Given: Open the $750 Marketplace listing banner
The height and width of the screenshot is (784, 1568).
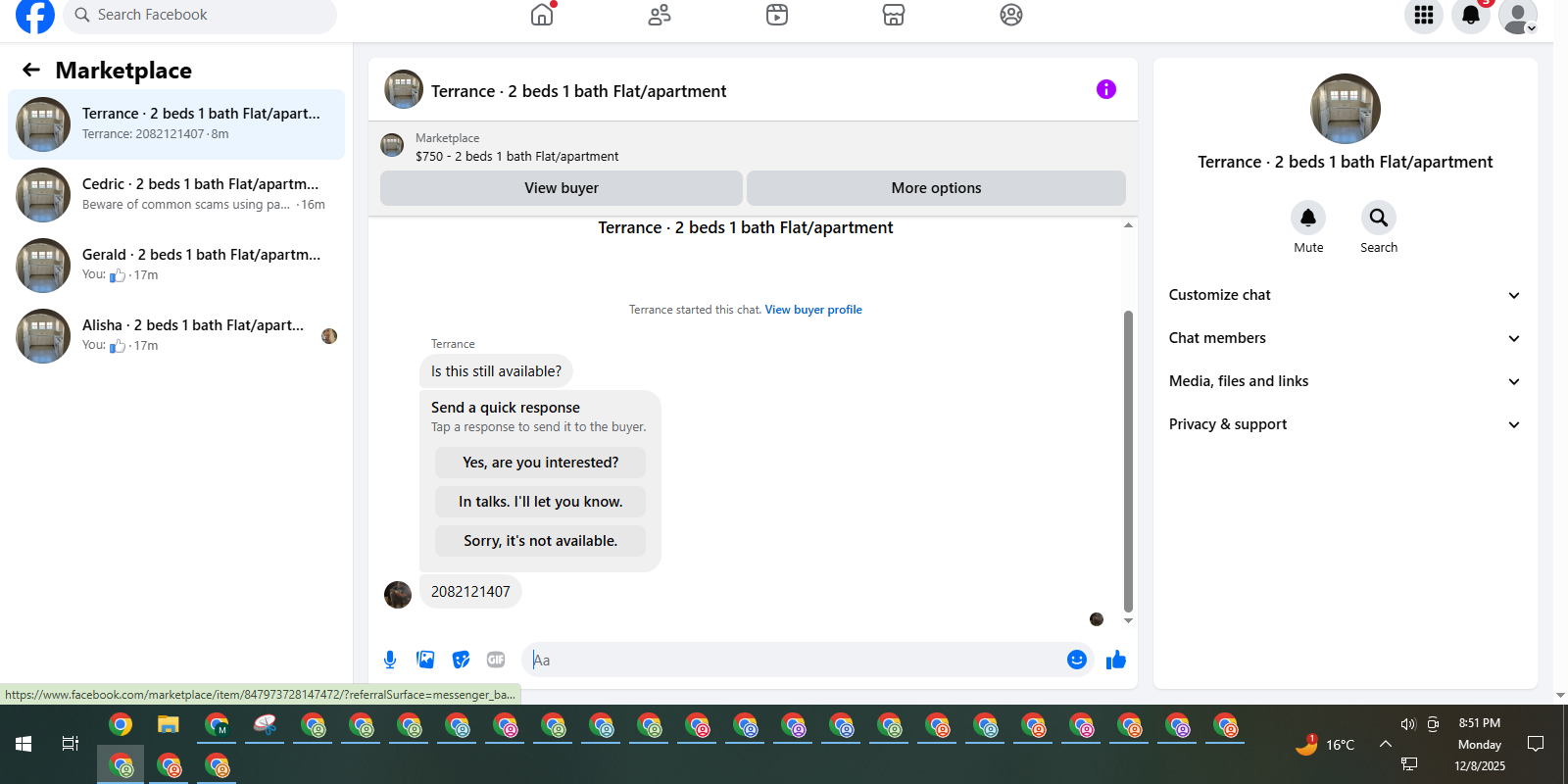Looking at the screenshot, I should pos(753,147).
